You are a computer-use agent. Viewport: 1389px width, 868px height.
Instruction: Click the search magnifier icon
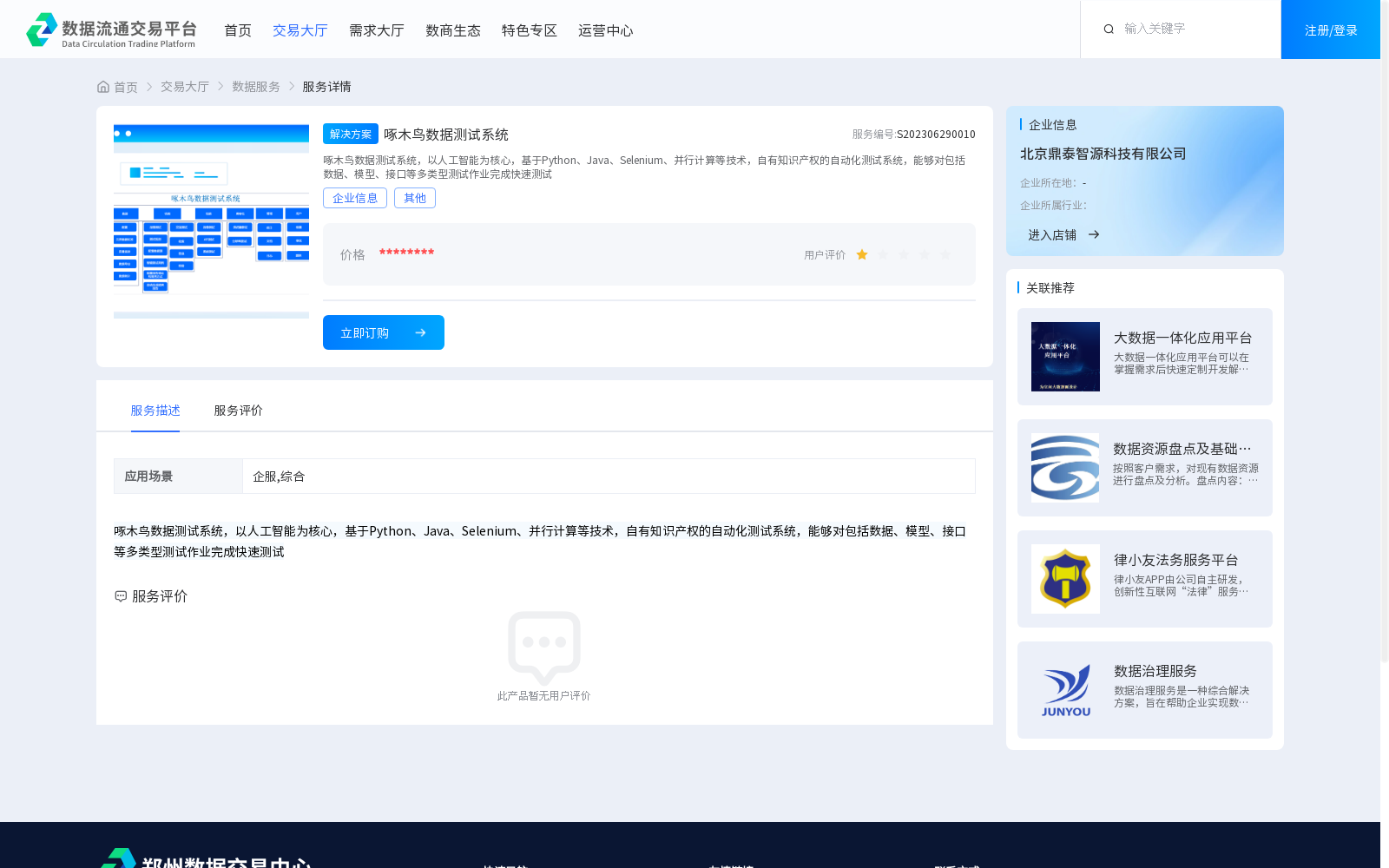point(1109,30)
